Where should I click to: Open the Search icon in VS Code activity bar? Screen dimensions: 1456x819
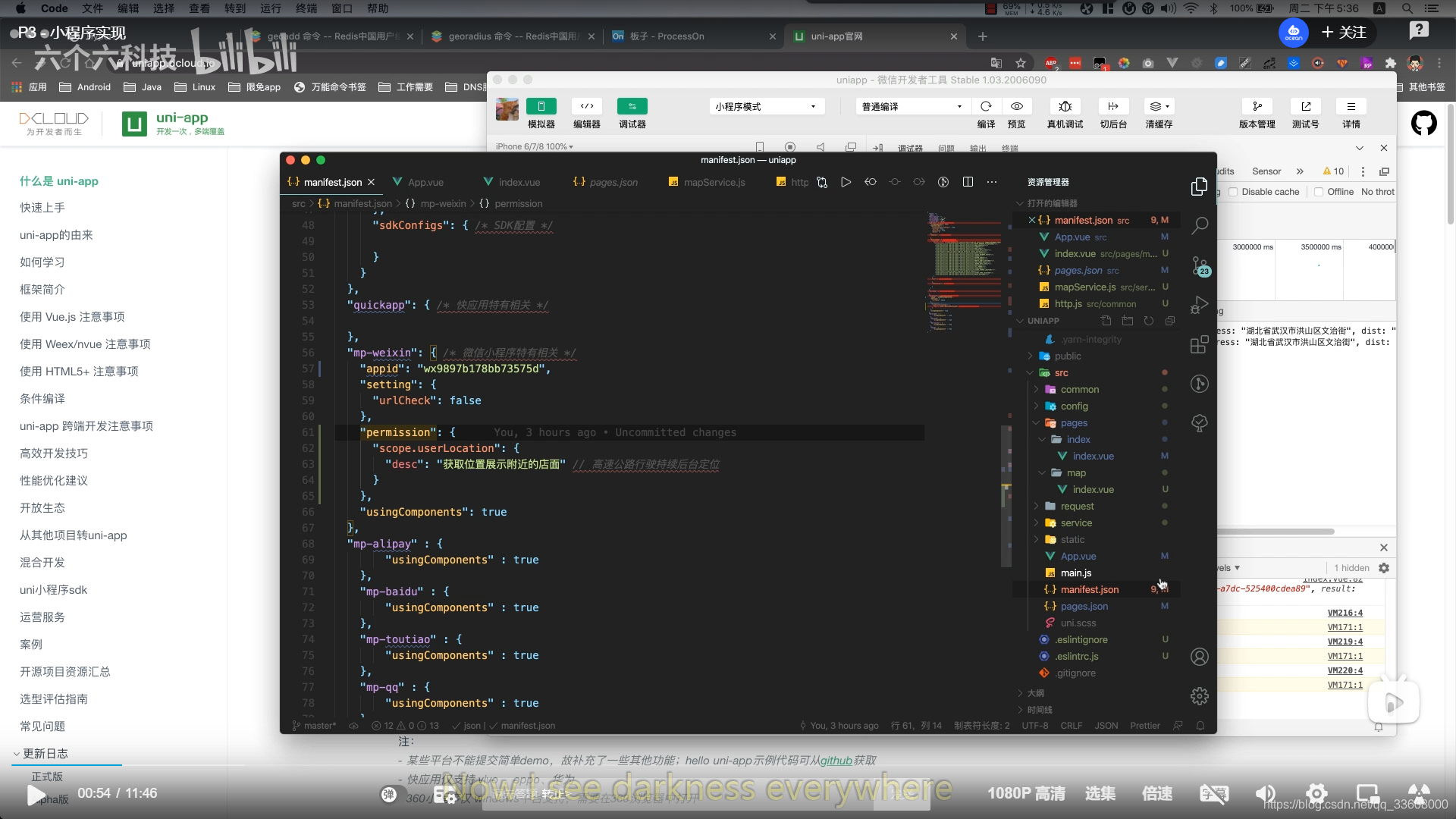click(x=1199, y=225)
